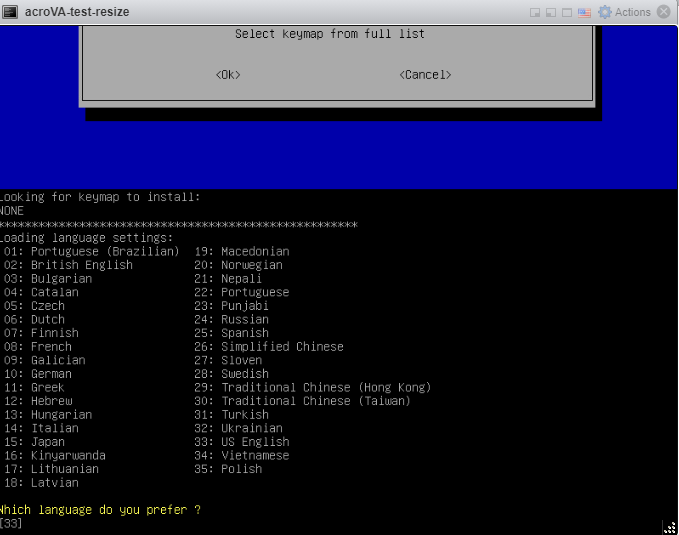
Task: Click language entry 34: Vietnamese
Action: (x=242, y=456)
